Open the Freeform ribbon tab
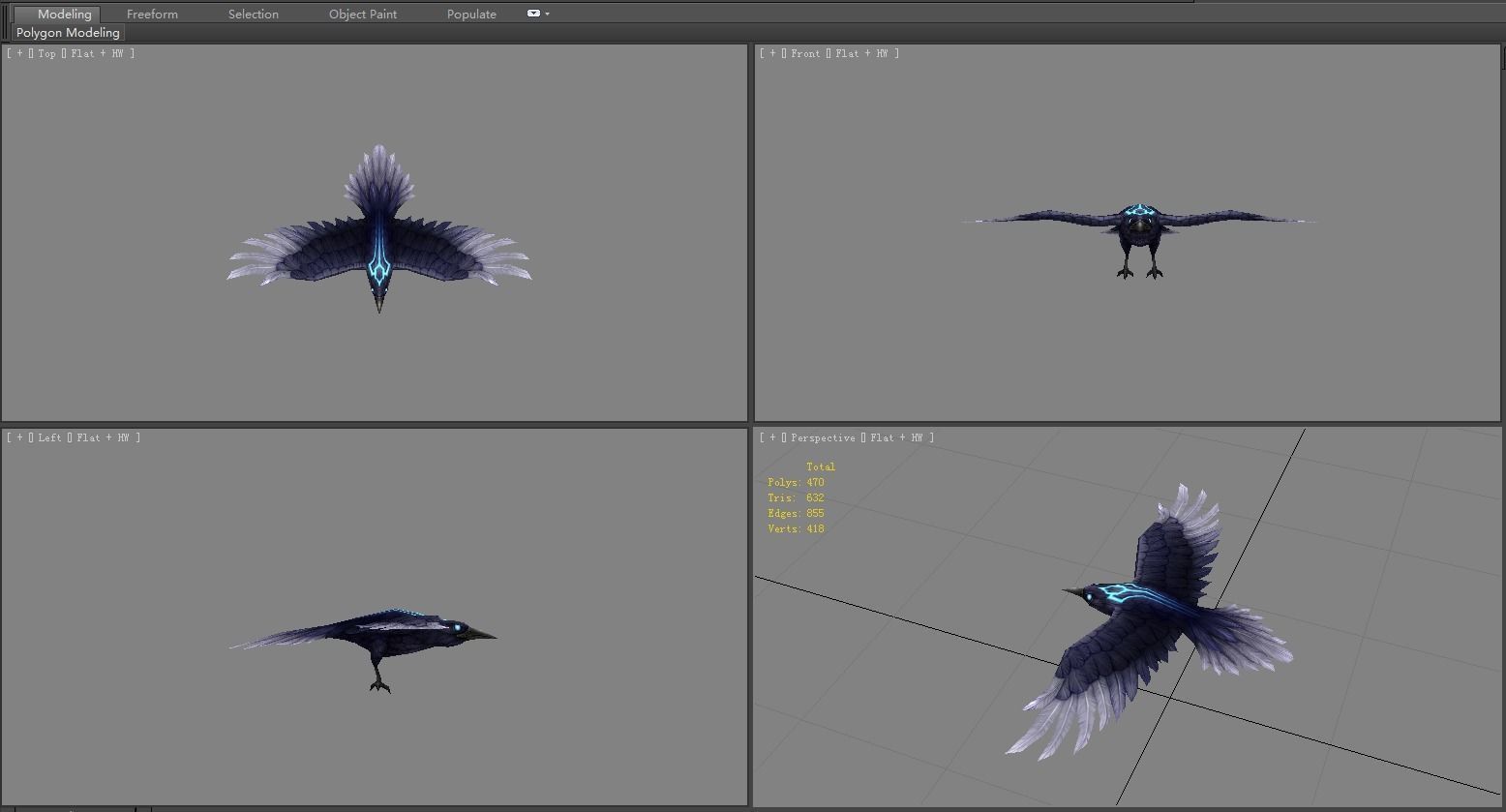Viewport: 1506px width, 812px height. [152, 15]
